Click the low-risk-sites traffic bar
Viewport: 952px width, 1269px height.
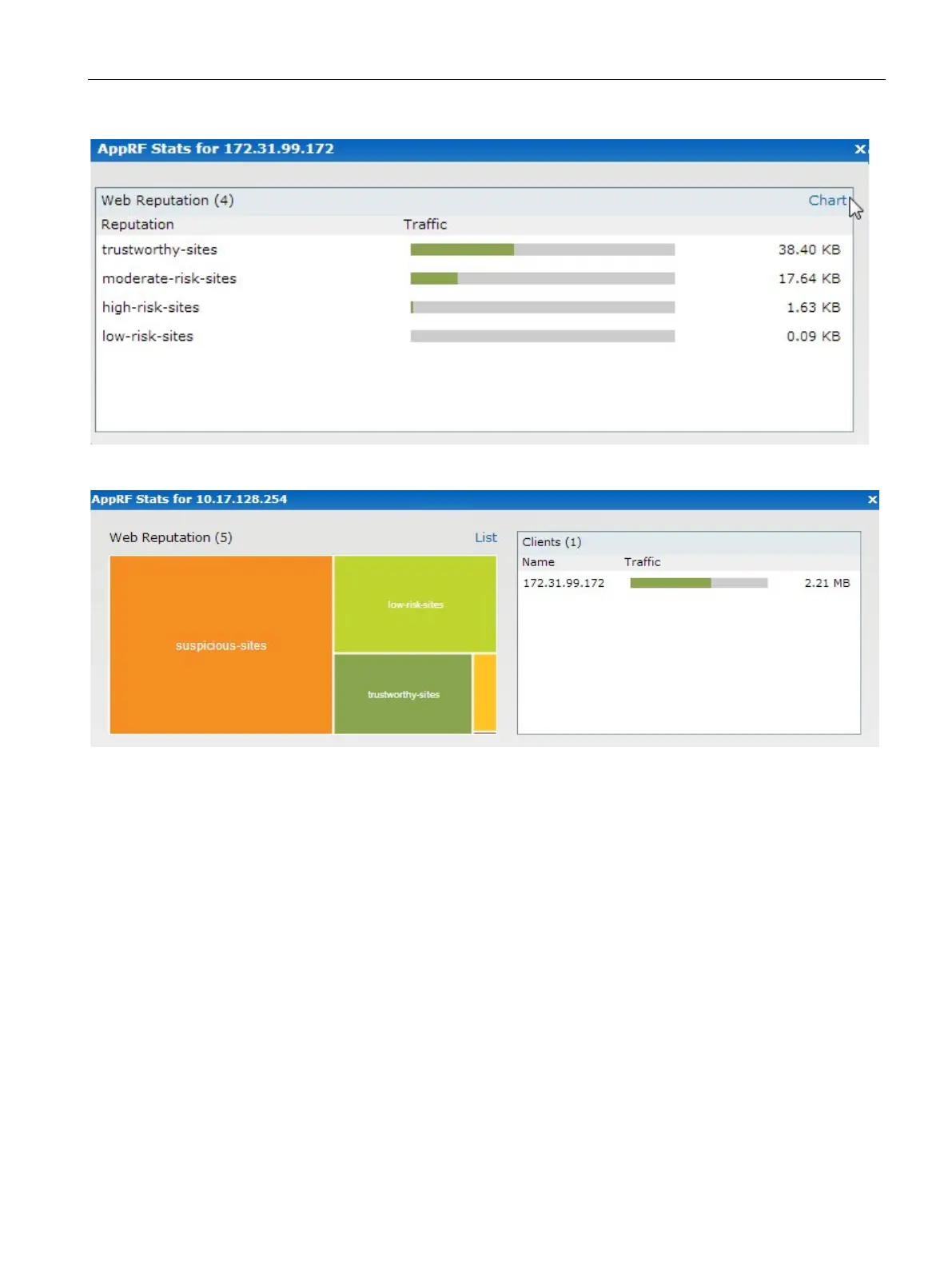[543, 336]
